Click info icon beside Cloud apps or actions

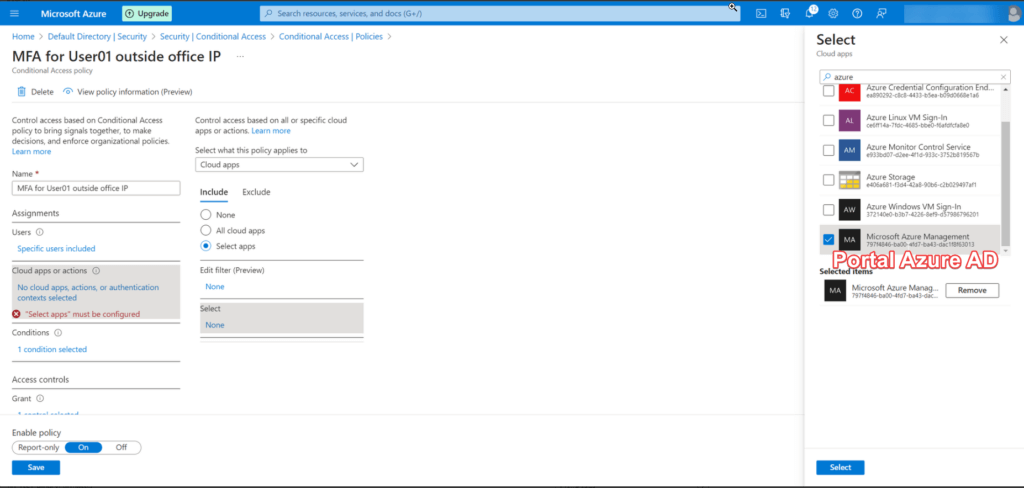[97, 270]
